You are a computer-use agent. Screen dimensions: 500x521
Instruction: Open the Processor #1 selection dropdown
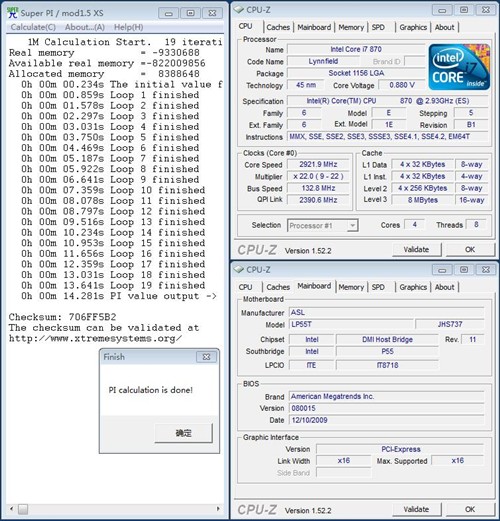(352, 226)
